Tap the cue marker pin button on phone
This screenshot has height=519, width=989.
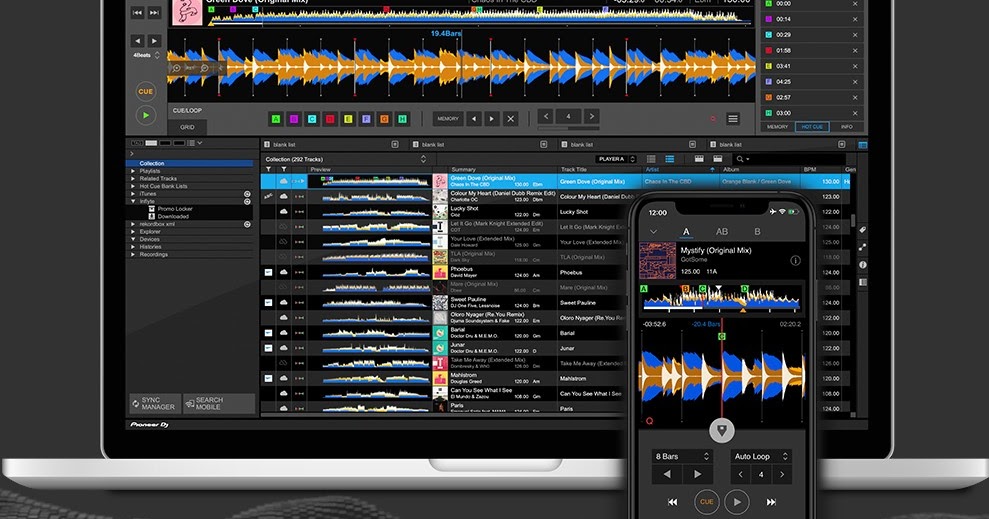pyautogui.click(x=722, y=430)
